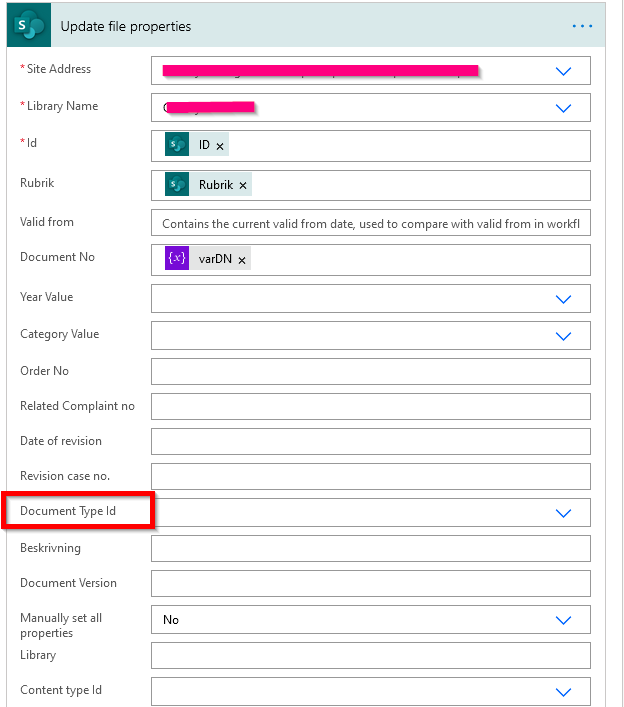
Task: Open the Library Name dropdown
Action: tap(563, 108)
